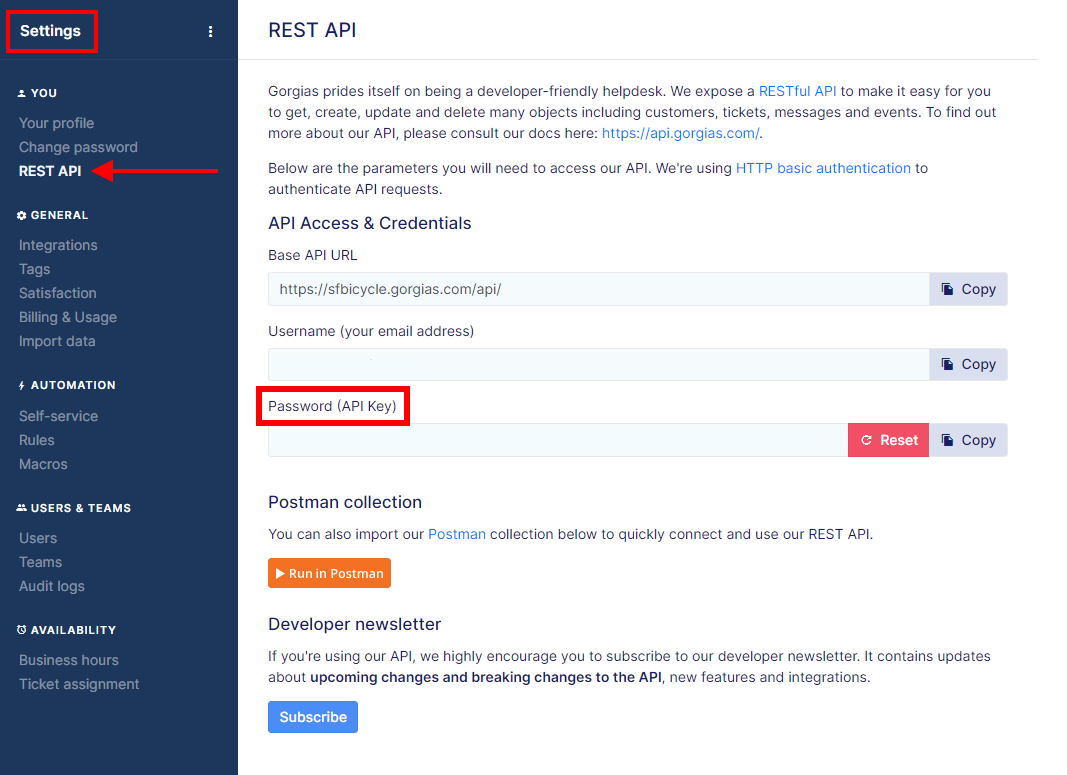Open Teams settings page
The width and height of the screenshot is (1067, 775).
(x=41, y=562)
